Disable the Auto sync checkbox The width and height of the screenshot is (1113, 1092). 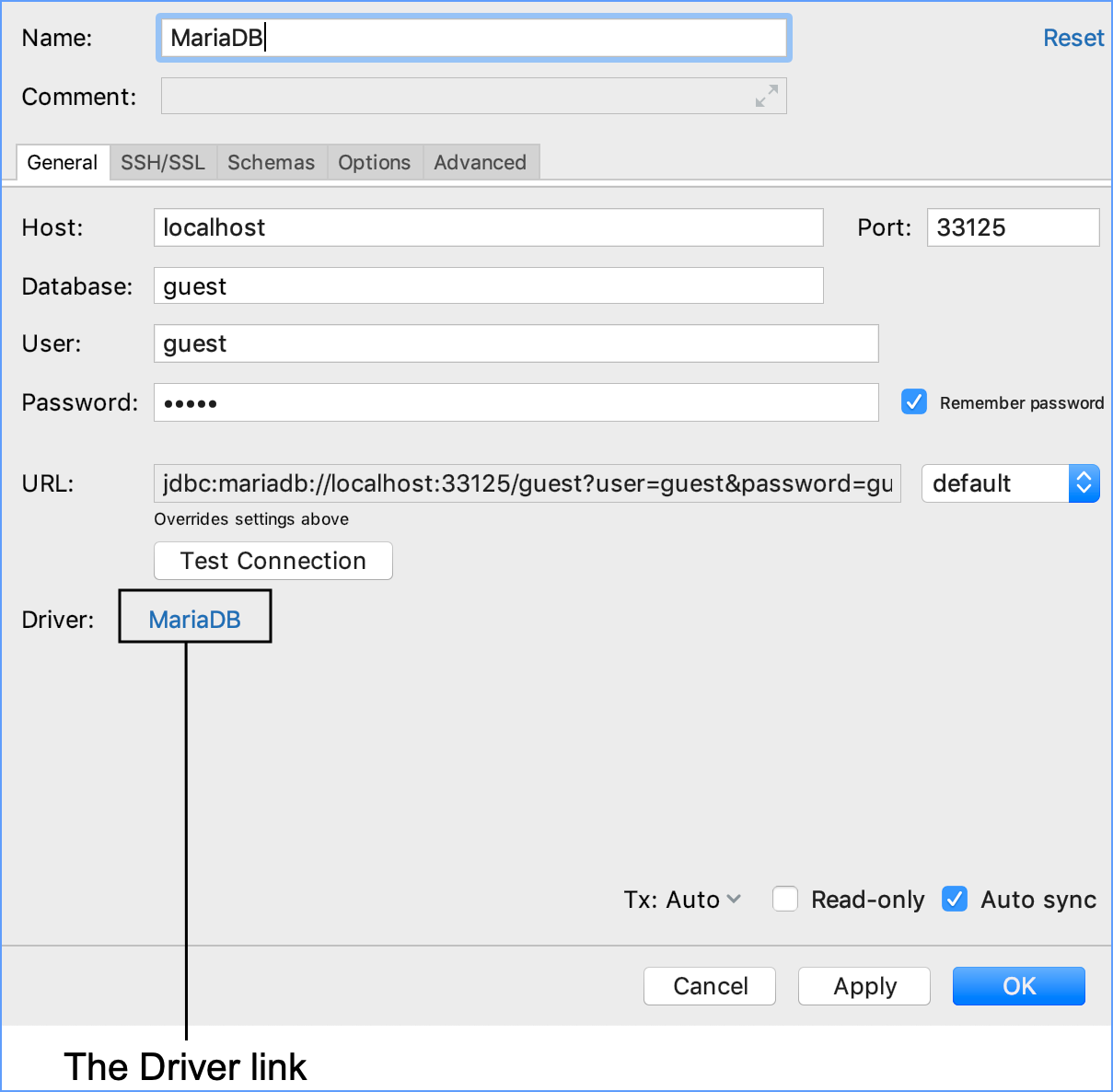[955, 899]
